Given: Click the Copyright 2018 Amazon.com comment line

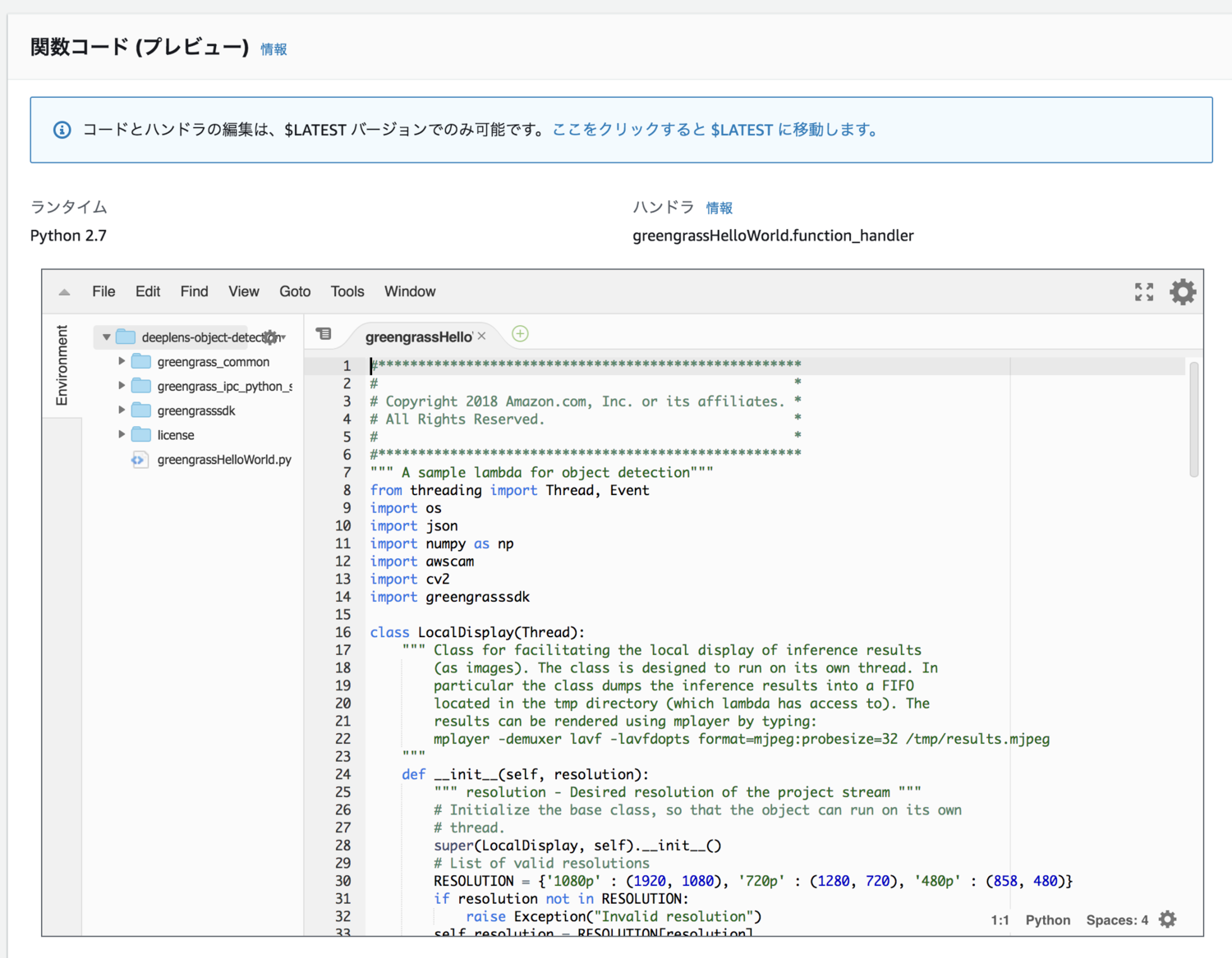Looking at the screenshot, I should tap(585, 401).
